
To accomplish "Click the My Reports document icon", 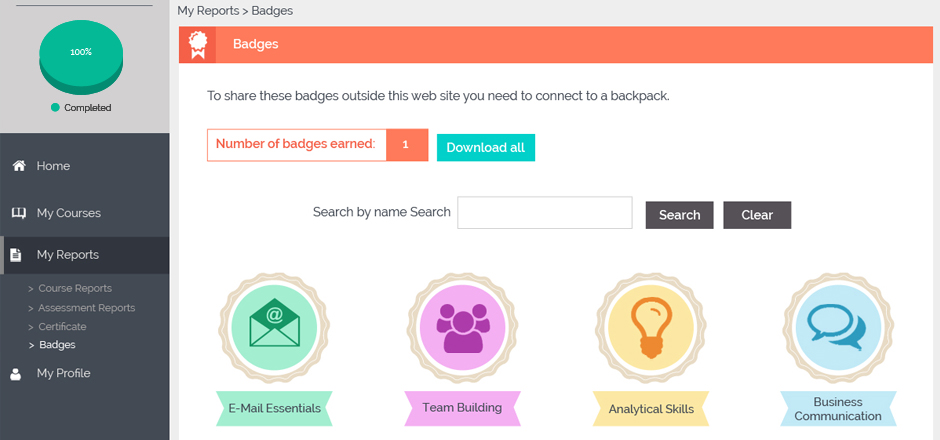I will [x=16, y=255].
